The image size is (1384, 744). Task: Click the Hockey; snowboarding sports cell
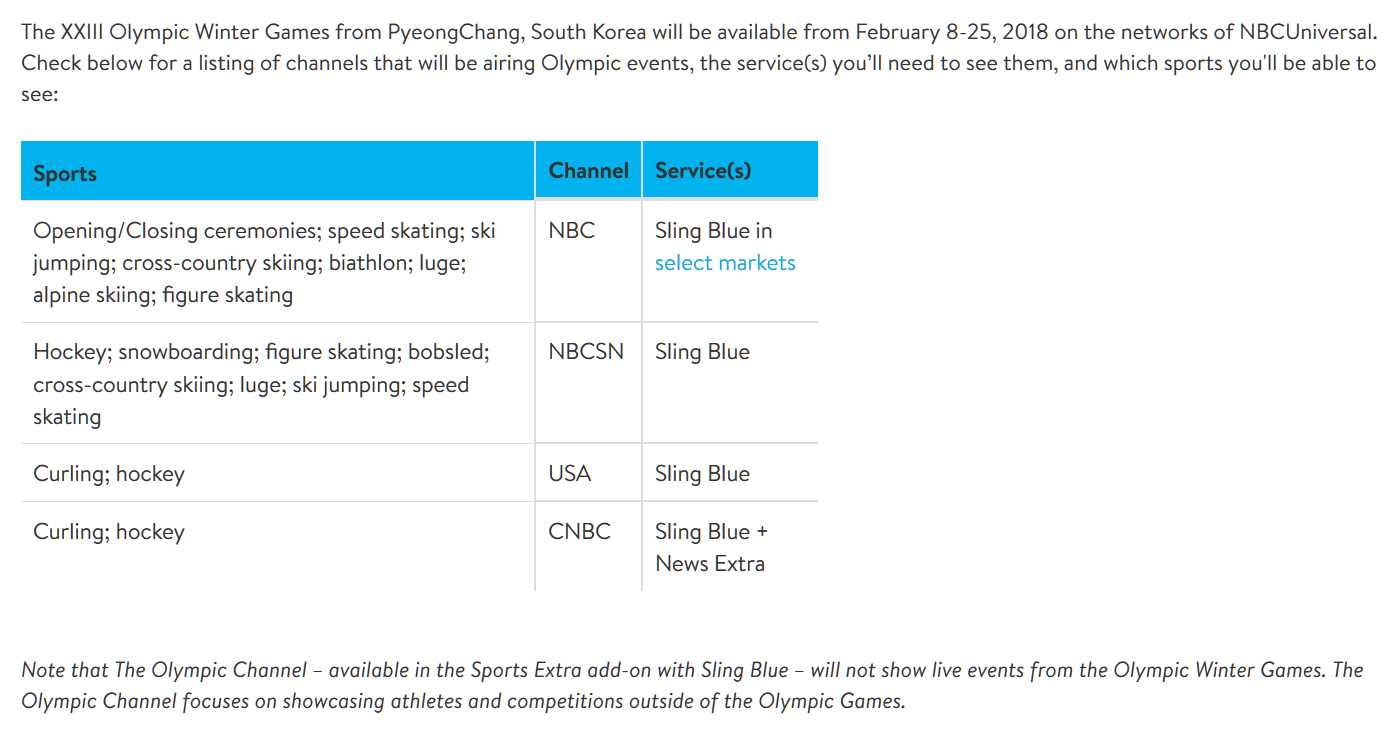(x=277, y=383)
